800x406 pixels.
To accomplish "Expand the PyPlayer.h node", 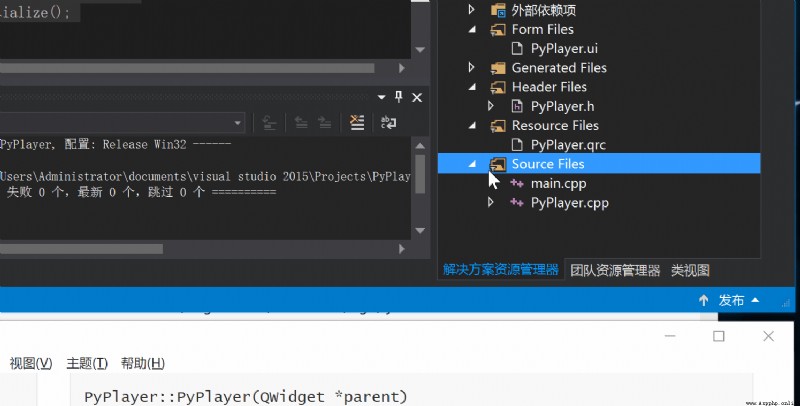I will (x=490, y=106).
